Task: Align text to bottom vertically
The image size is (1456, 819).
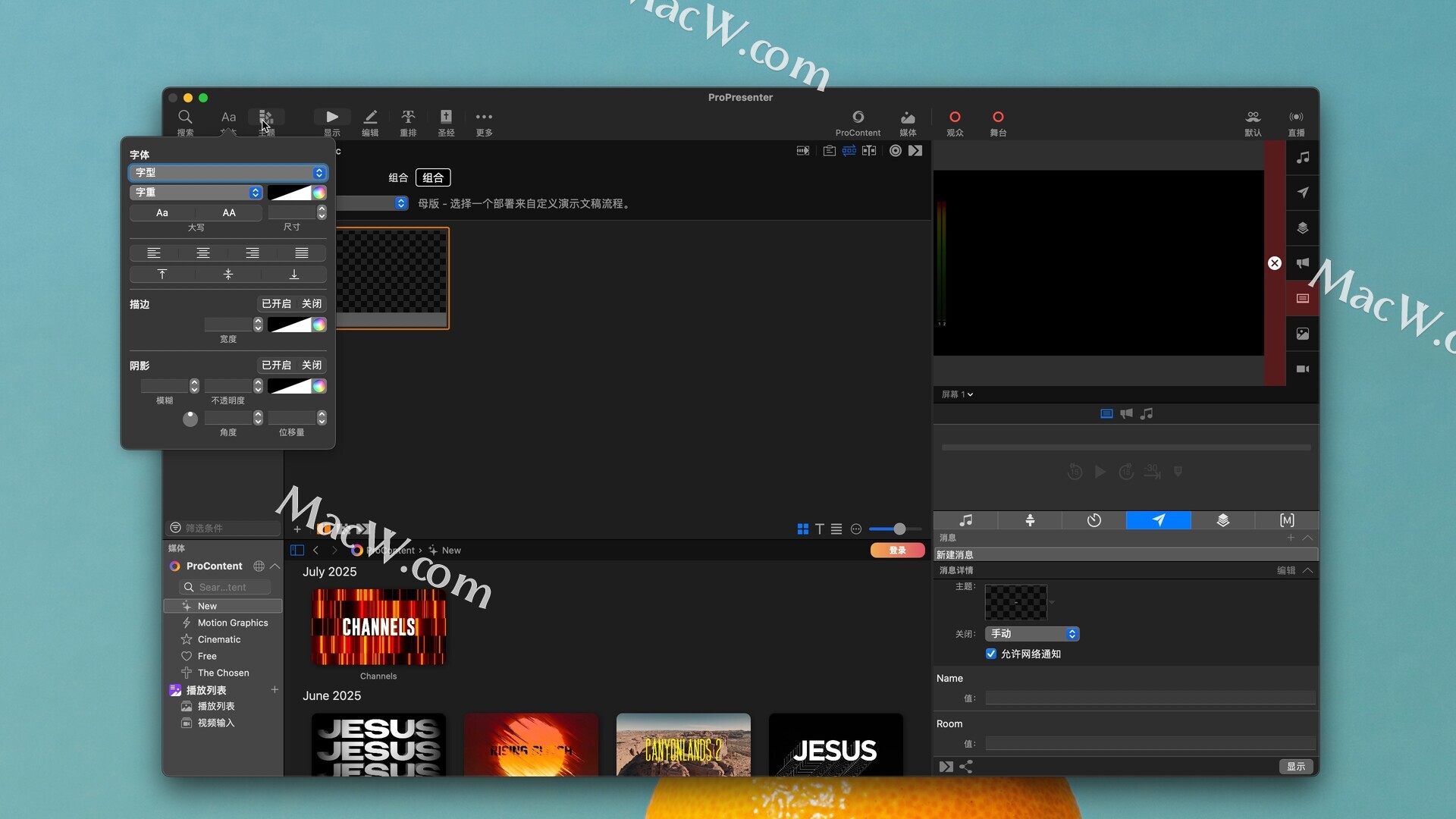Action: click(x=294, y=275)
